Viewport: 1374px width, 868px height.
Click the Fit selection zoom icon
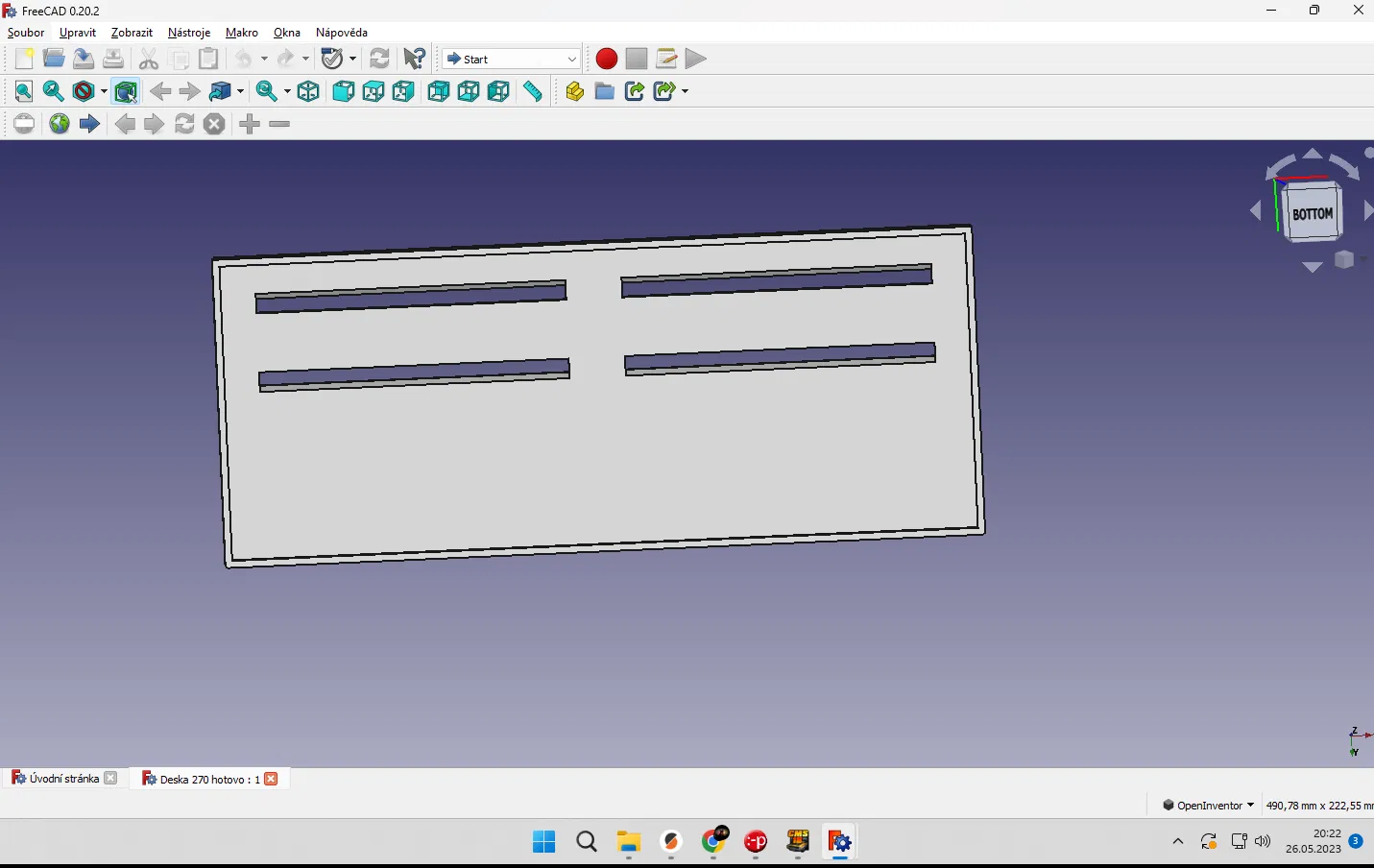(54, 91)
